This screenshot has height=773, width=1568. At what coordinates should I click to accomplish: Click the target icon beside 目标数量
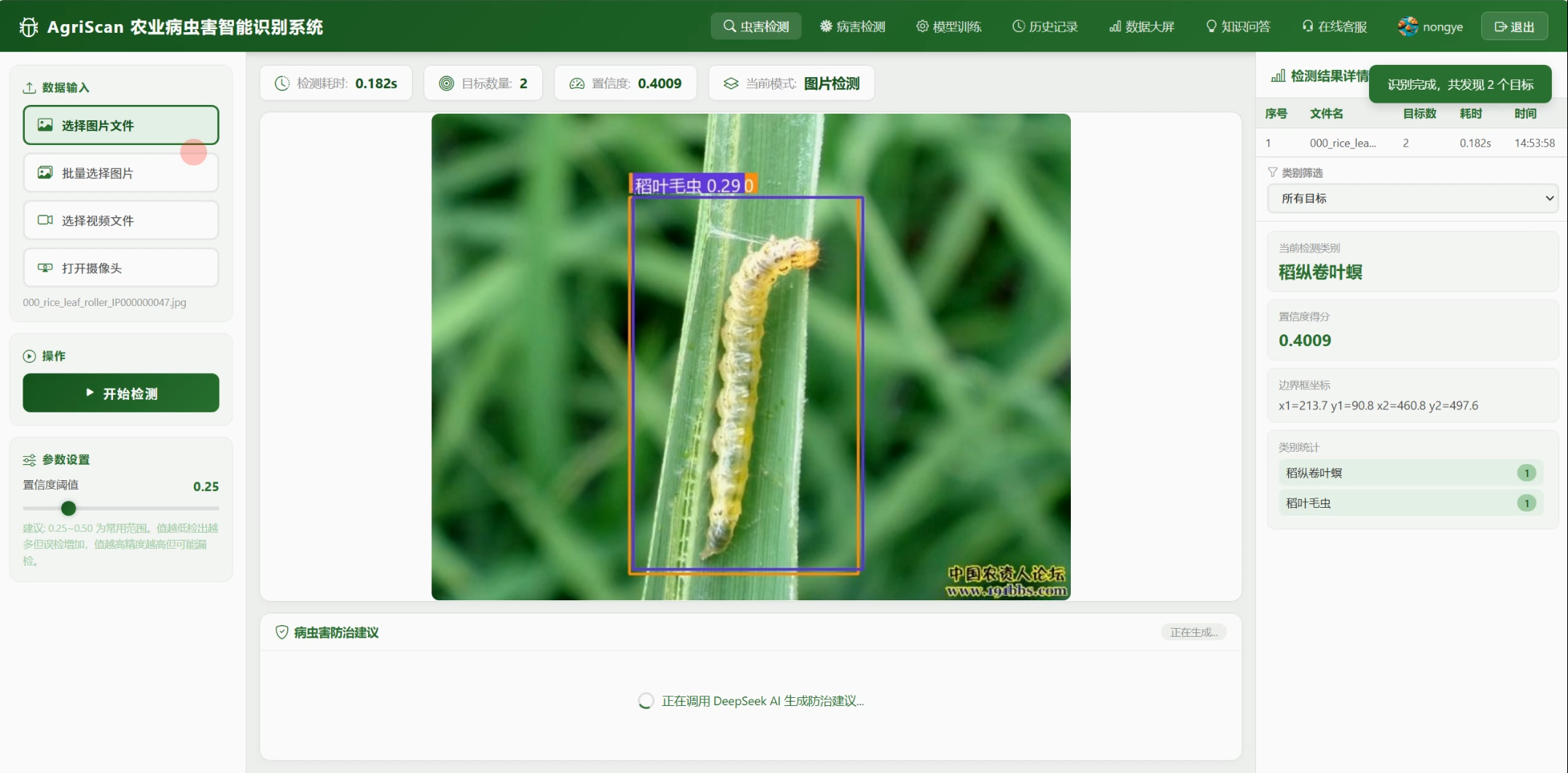coord(446,83)
